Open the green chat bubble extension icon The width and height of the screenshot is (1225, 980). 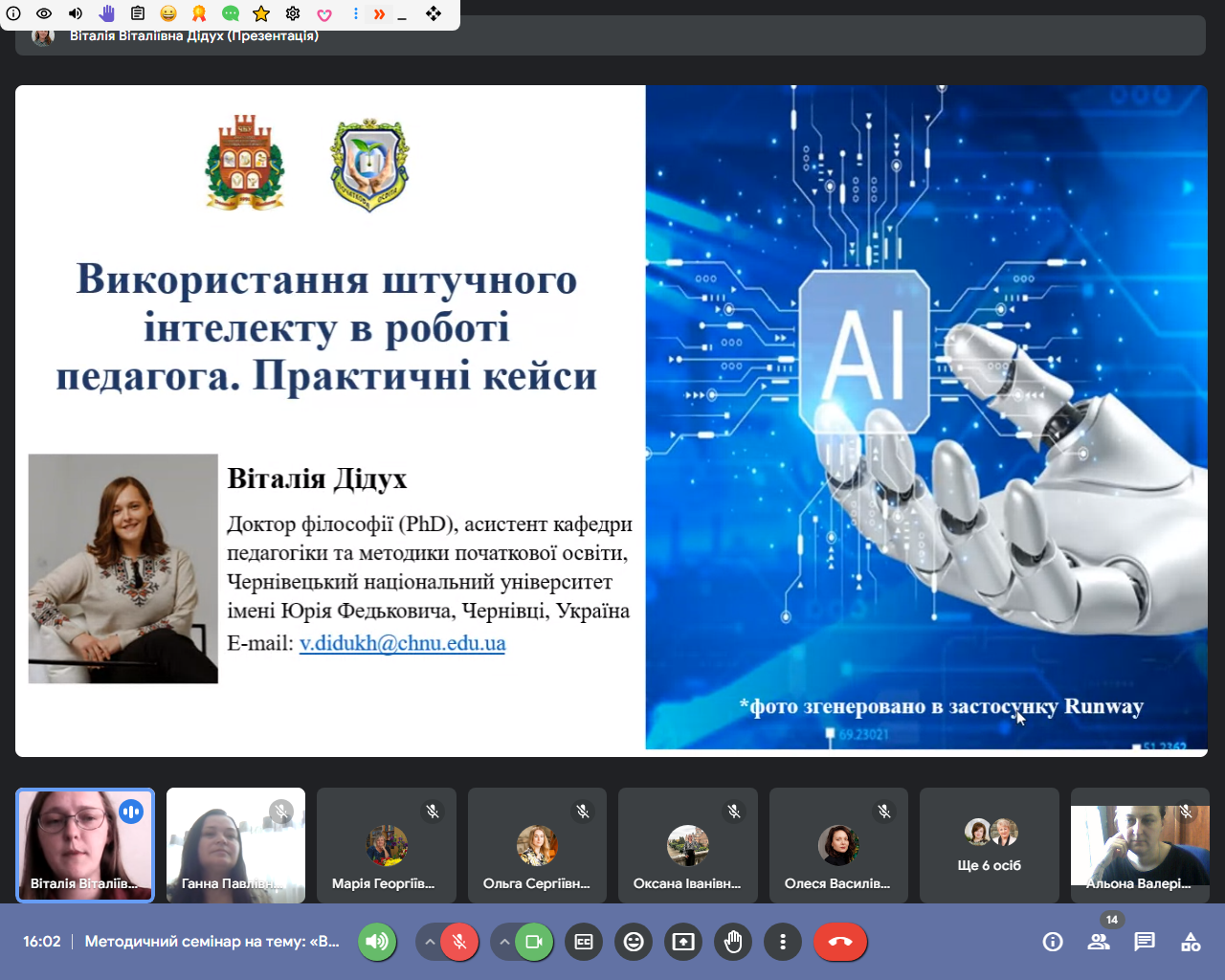tap(231, 13)
